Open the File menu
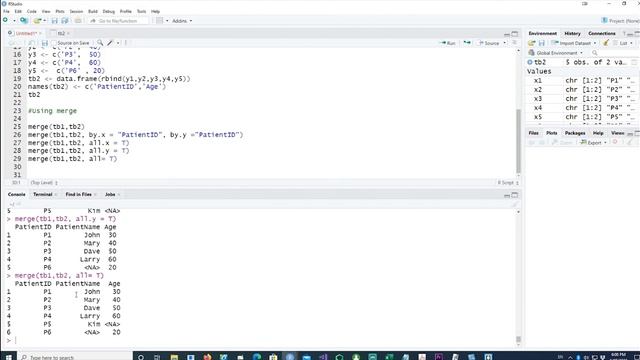This screenshot has height=360, width=640. point(6,11)
